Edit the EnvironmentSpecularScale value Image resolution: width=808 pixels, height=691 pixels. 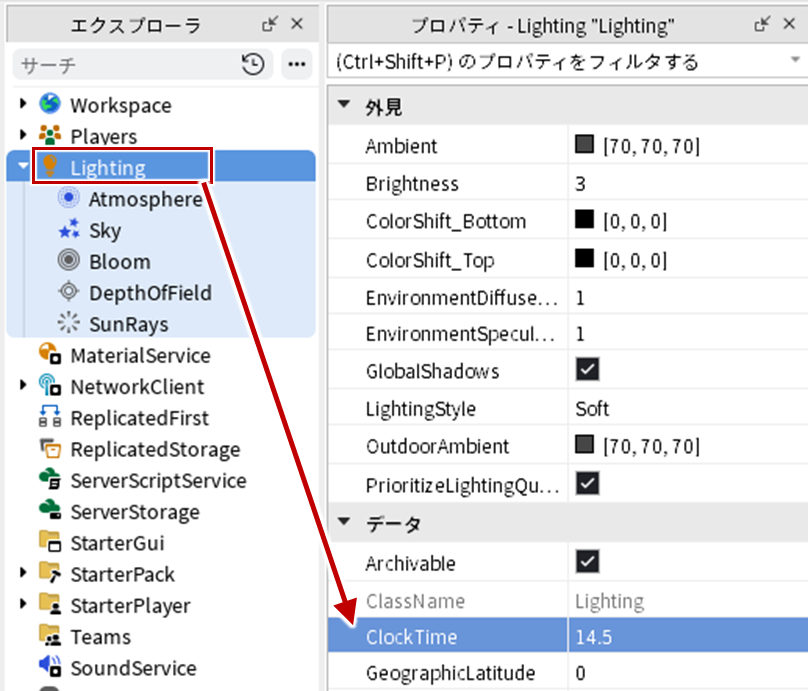click(x=688, y=334)
